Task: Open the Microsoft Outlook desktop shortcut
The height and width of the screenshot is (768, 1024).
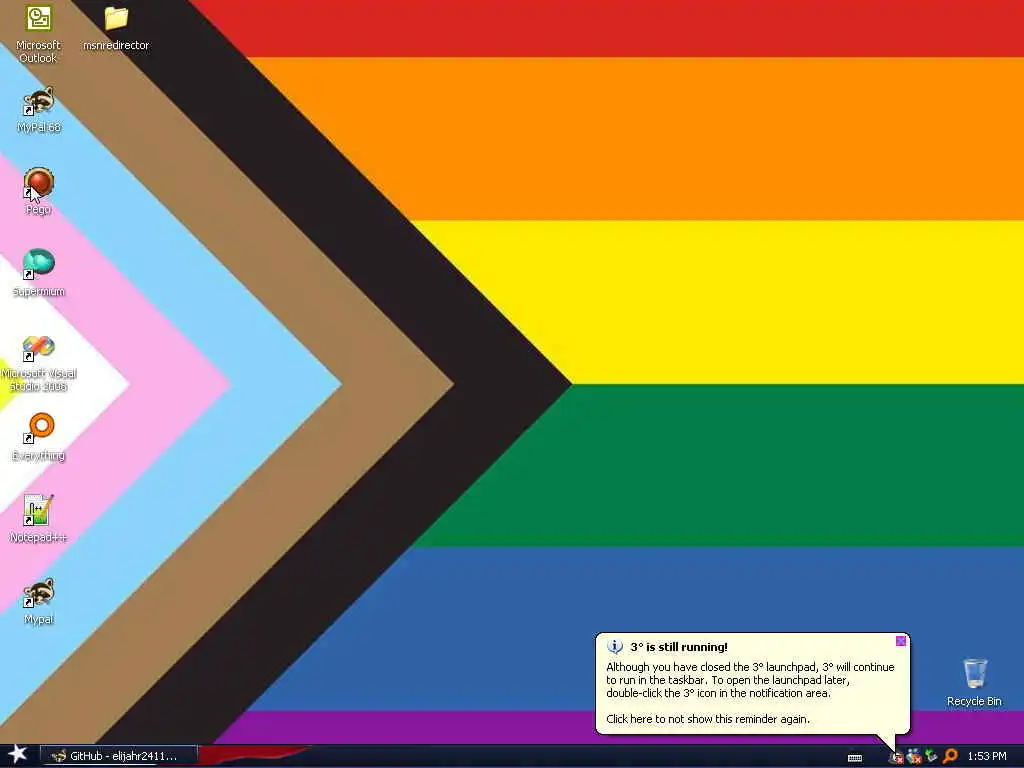Action: coord(38,33)
